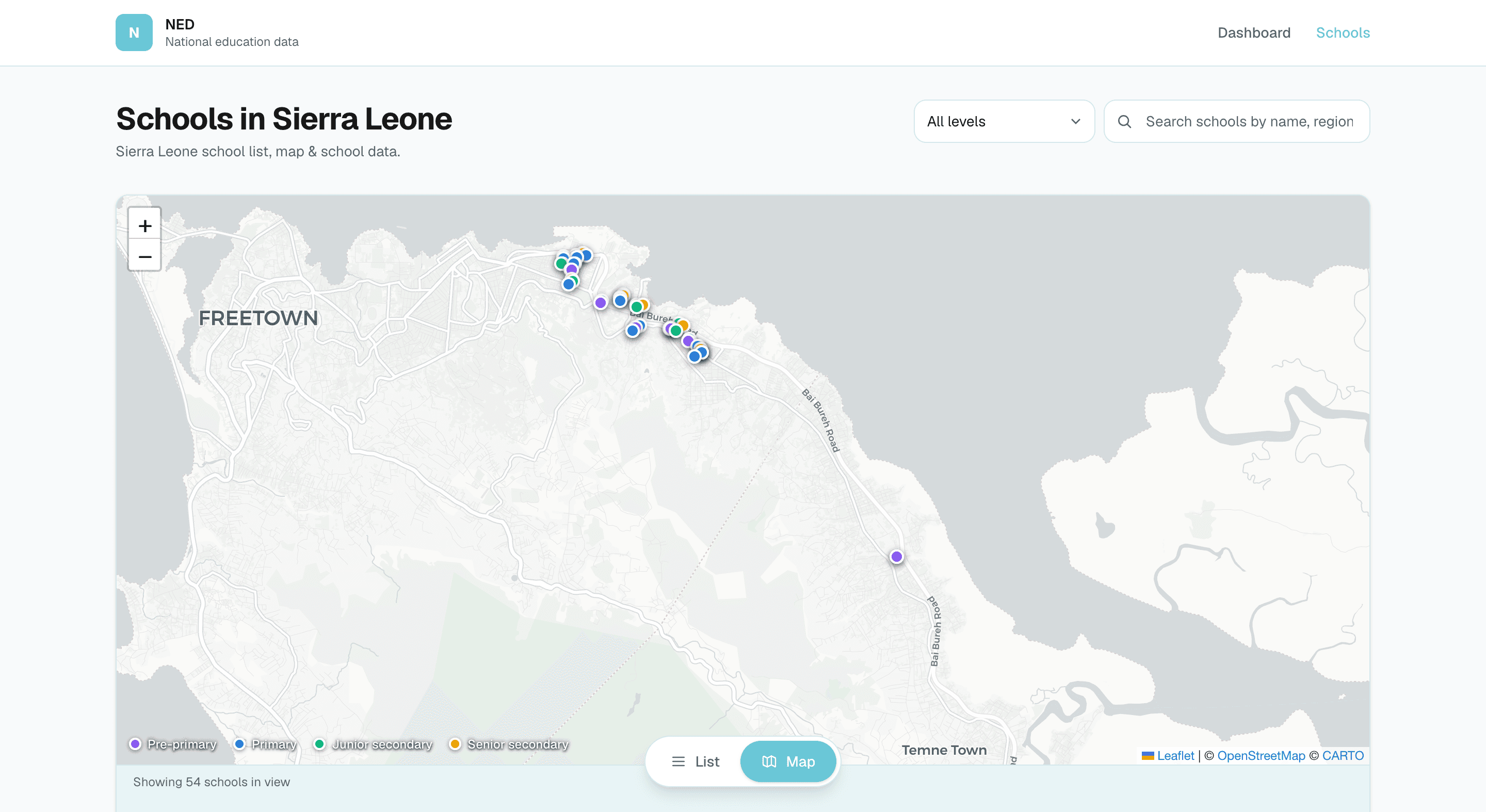Click the Senior secondary orange legend dot
This screenshot has height=812, width=1486.
(x=455, y=744)
